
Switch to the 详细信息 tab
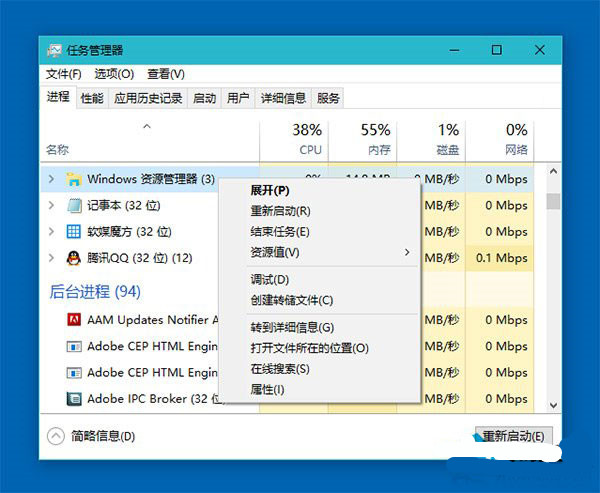point(283,98)
